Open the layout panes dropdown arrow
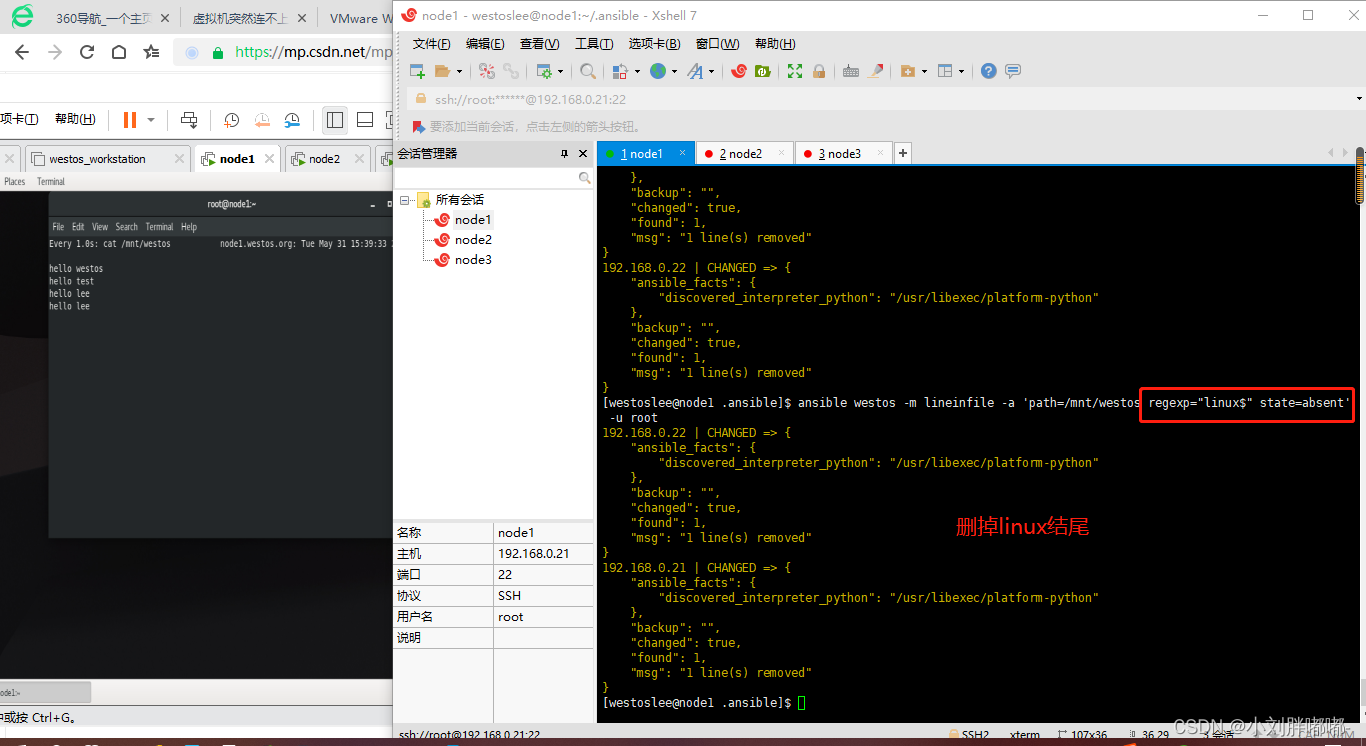 (961, 71)
